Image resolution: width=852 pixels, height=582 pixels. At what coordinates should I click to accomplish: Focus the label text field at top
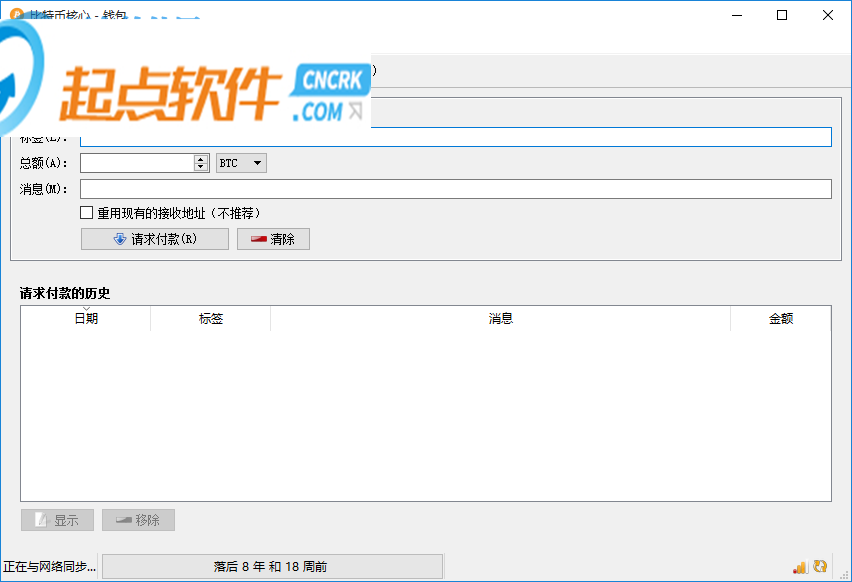[x=456, y=137]
